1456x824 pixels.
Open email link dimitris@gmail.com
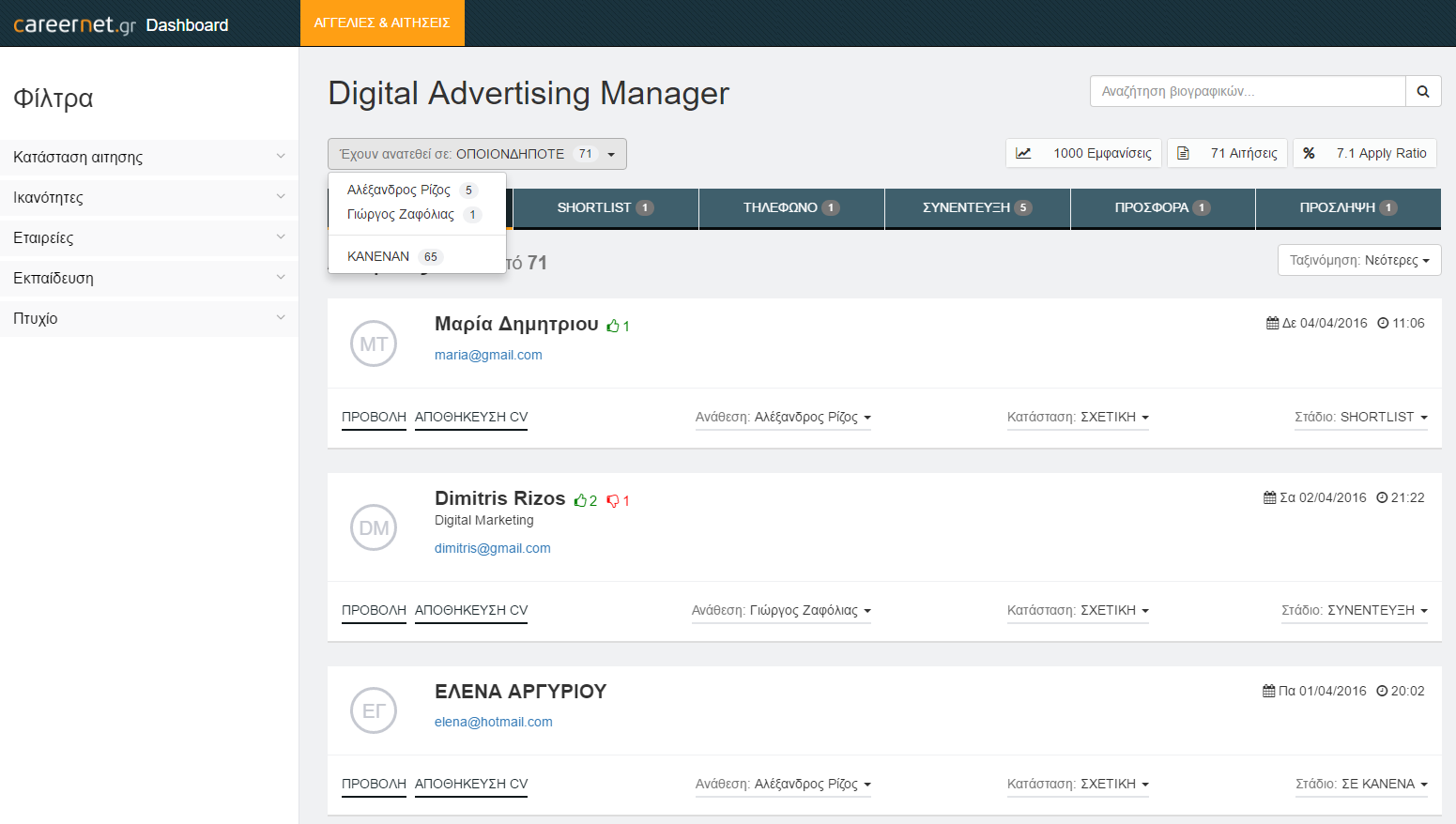(493, 548)
